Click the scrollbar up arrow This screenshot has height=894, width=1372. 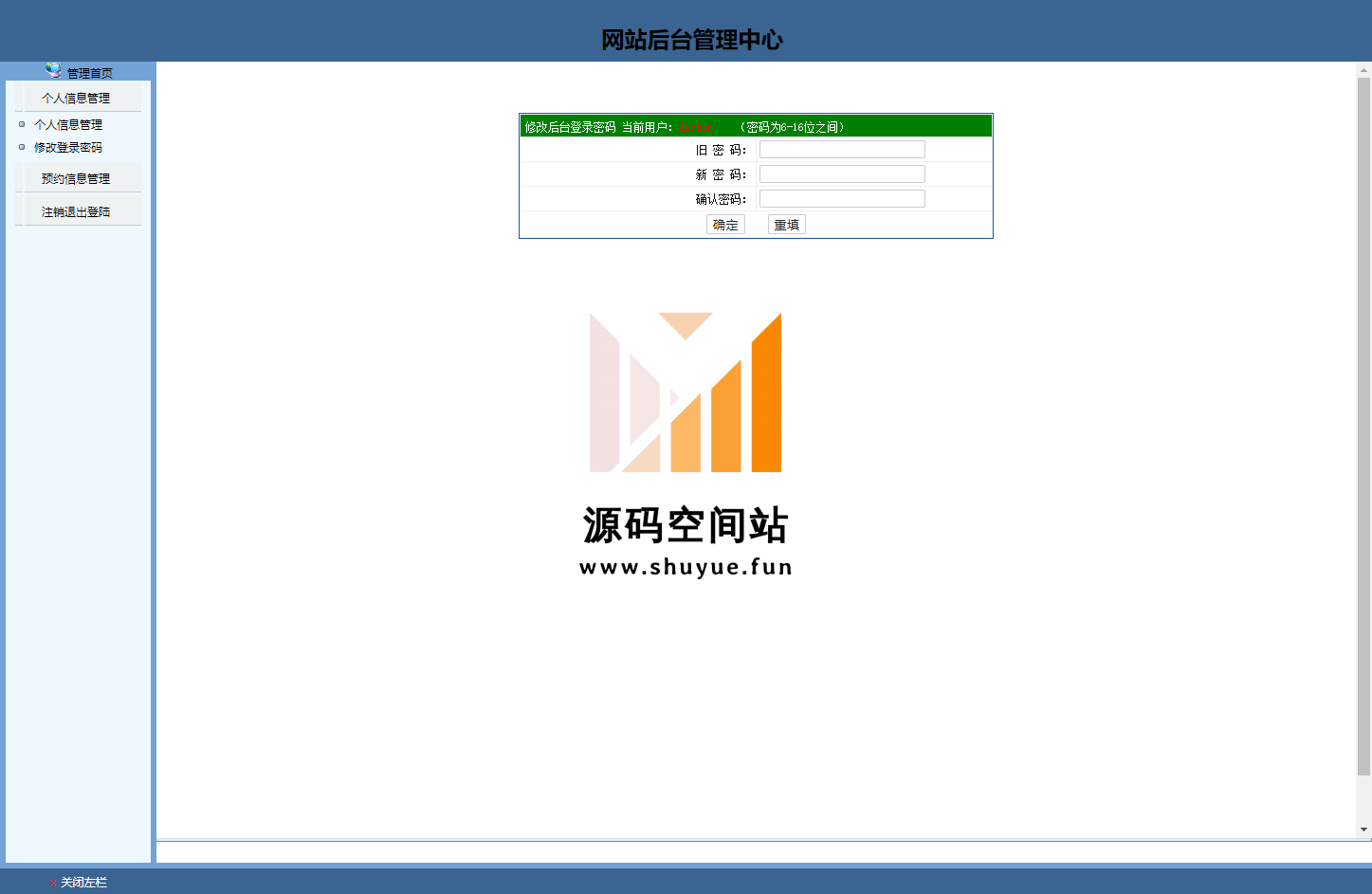pyautogui.click(x=1364, y=70)
